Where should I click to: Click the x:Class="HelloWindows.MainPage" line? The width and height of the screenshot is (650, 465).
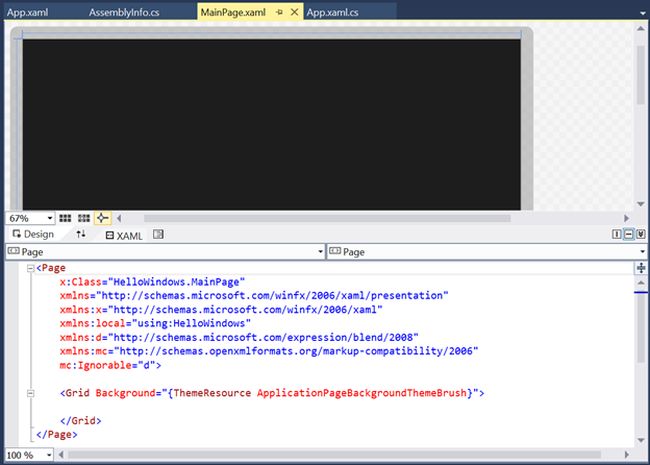[152, 282]
